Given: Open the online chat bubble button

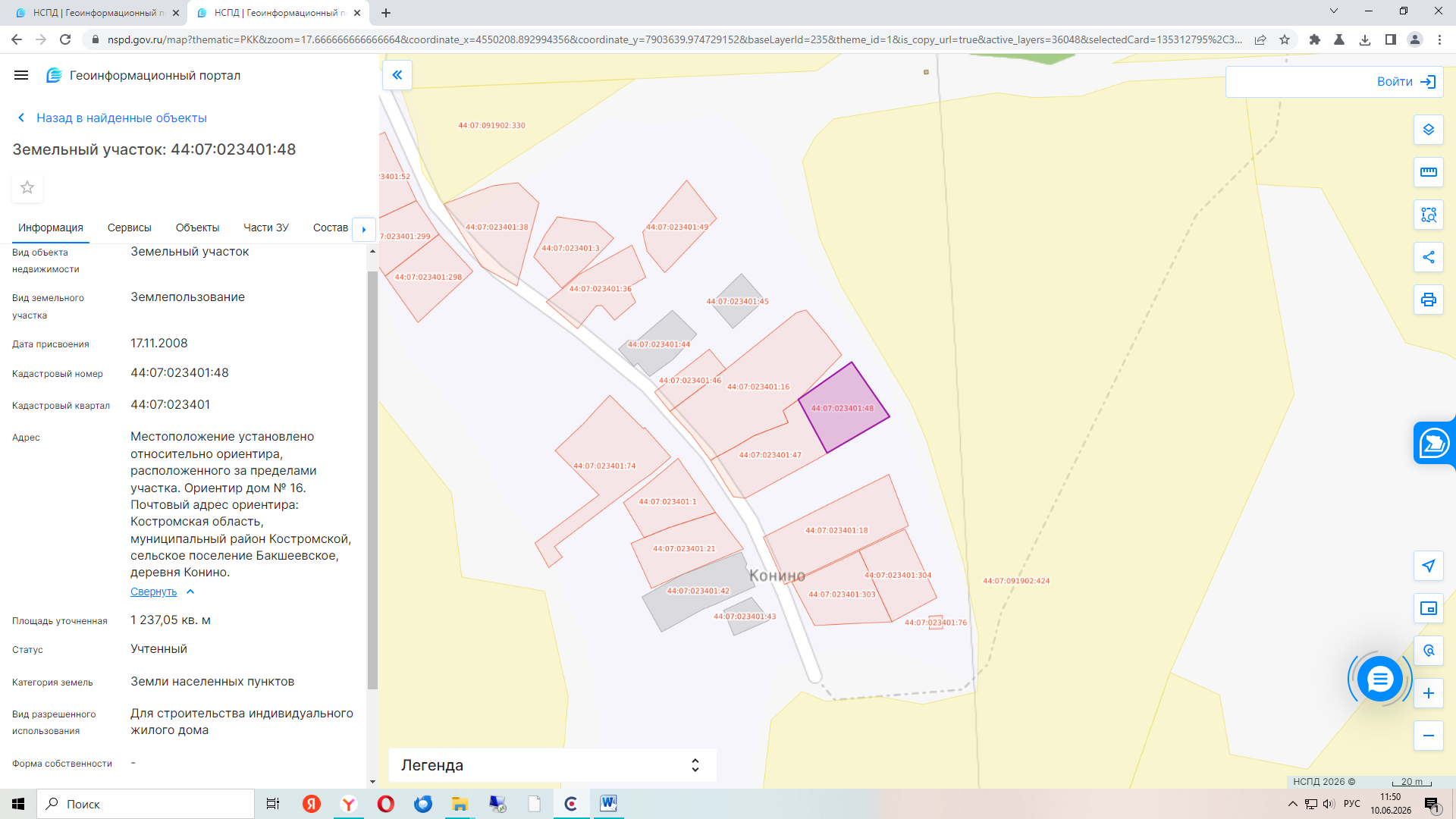Looking at the screenshot, I should (1380, 679).
